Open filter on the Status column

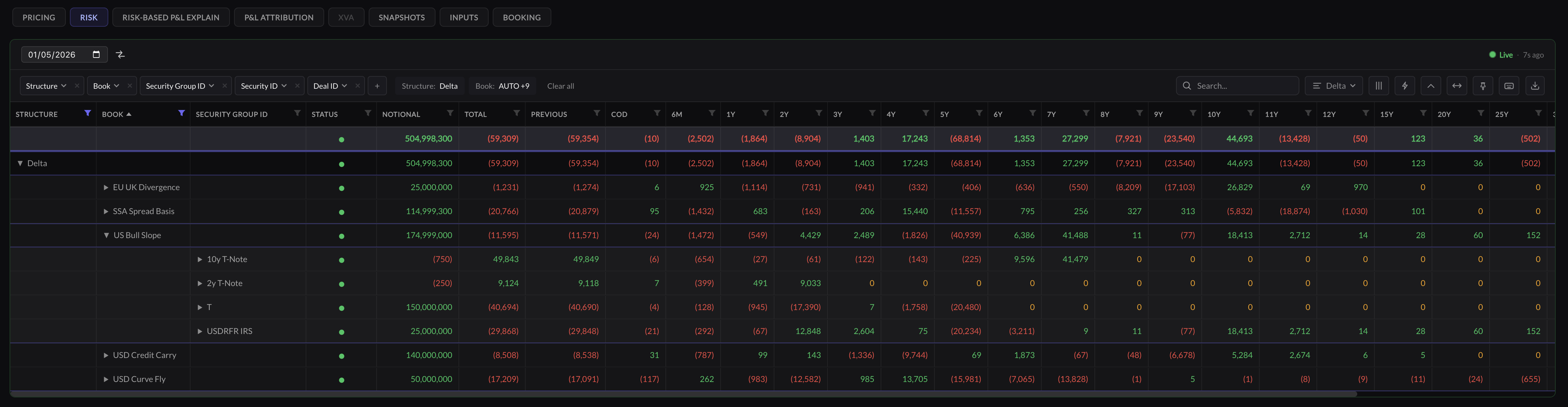(x=368, y=113)
